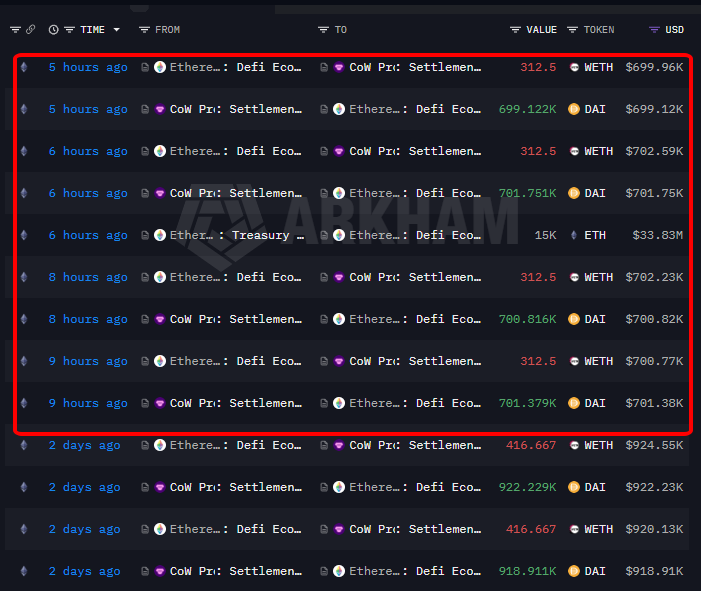This screenshot has height=591, width=701.
Task: Click the link chain icon in the header
Action: 30,30
